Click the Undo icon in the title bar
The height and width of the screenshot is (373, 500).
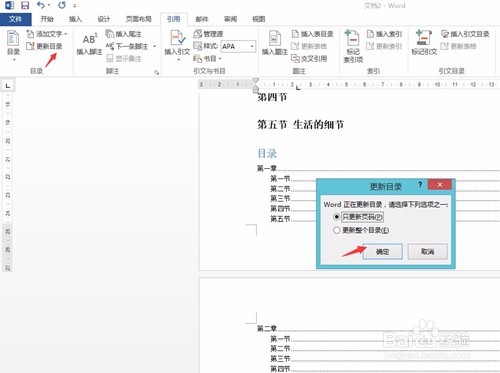tap(41, 5)
